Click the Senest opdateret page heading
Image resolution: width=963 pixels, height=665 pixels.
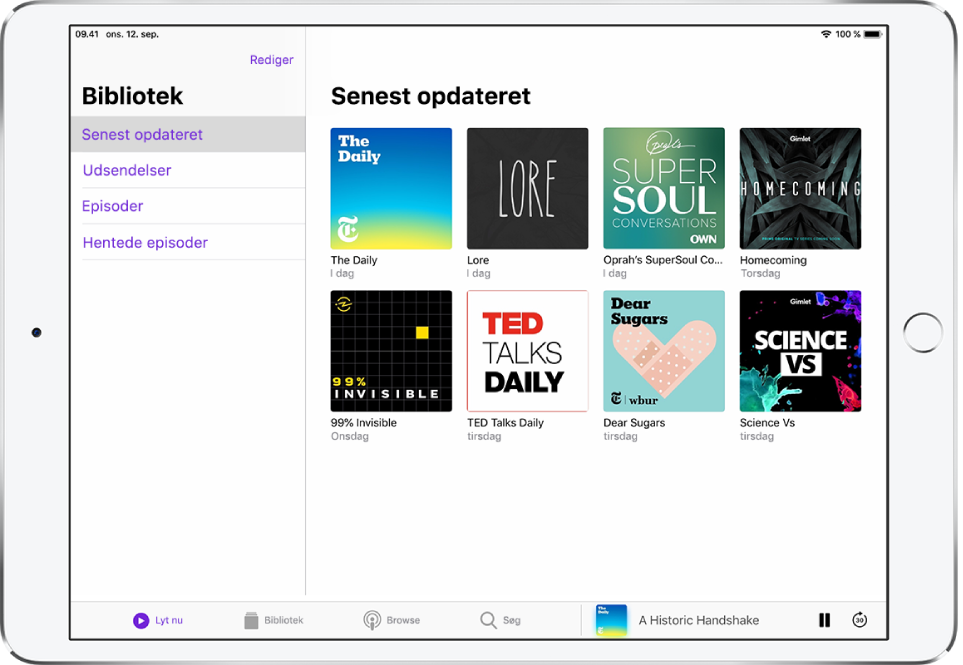[431, 96]
